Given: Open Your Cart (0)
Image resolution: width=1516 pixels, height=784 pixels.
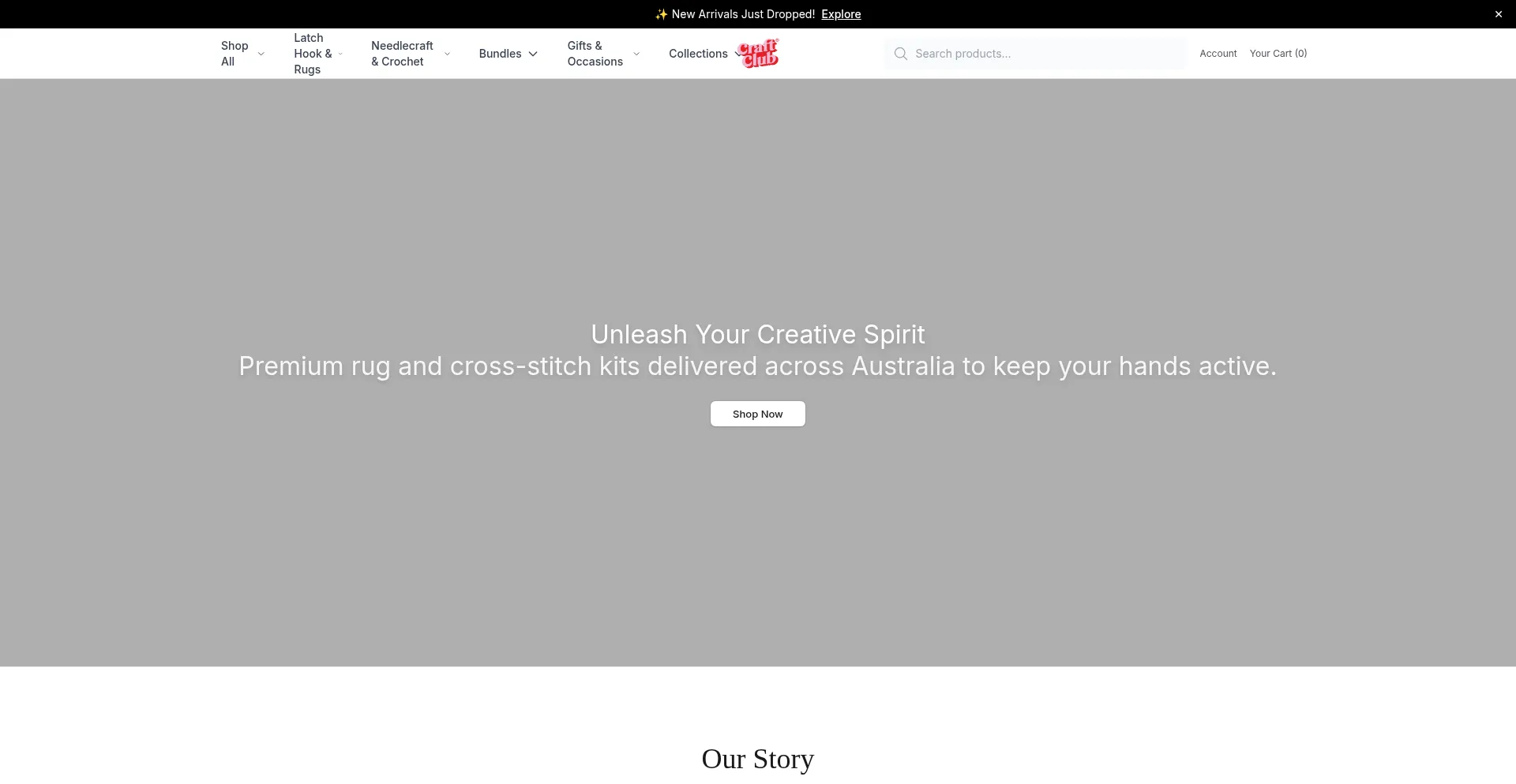Looking at the screenshot, I should coord(1278,54).
